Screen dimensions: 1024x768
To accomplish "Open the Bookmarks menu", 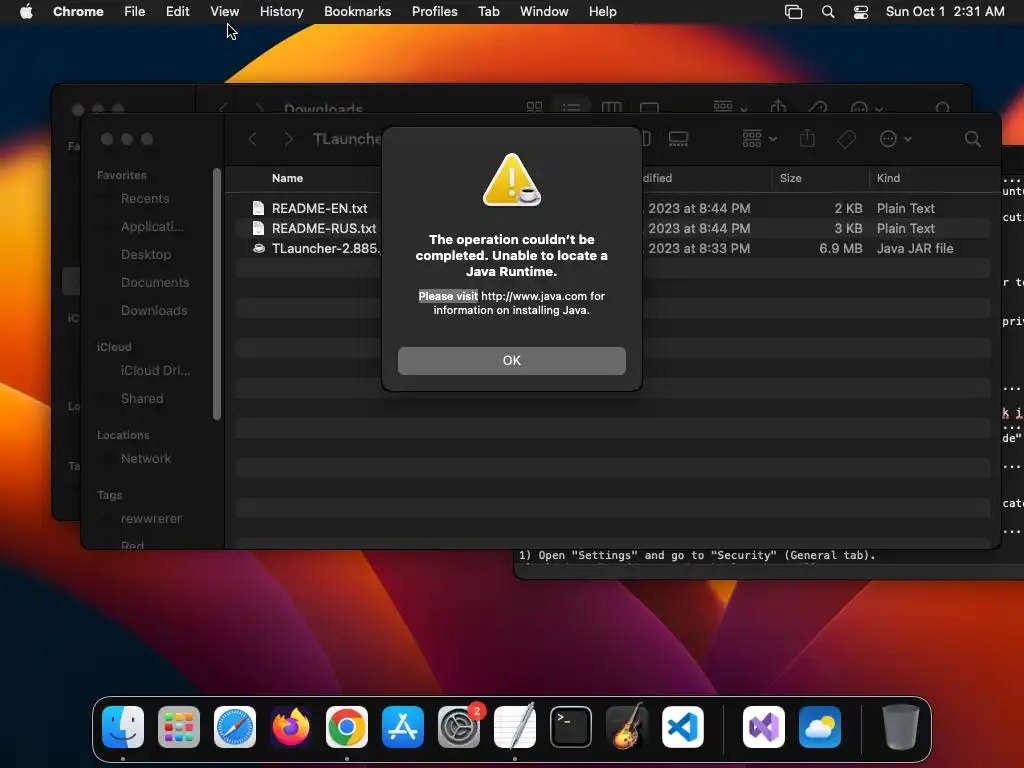I will click(357, 12).
